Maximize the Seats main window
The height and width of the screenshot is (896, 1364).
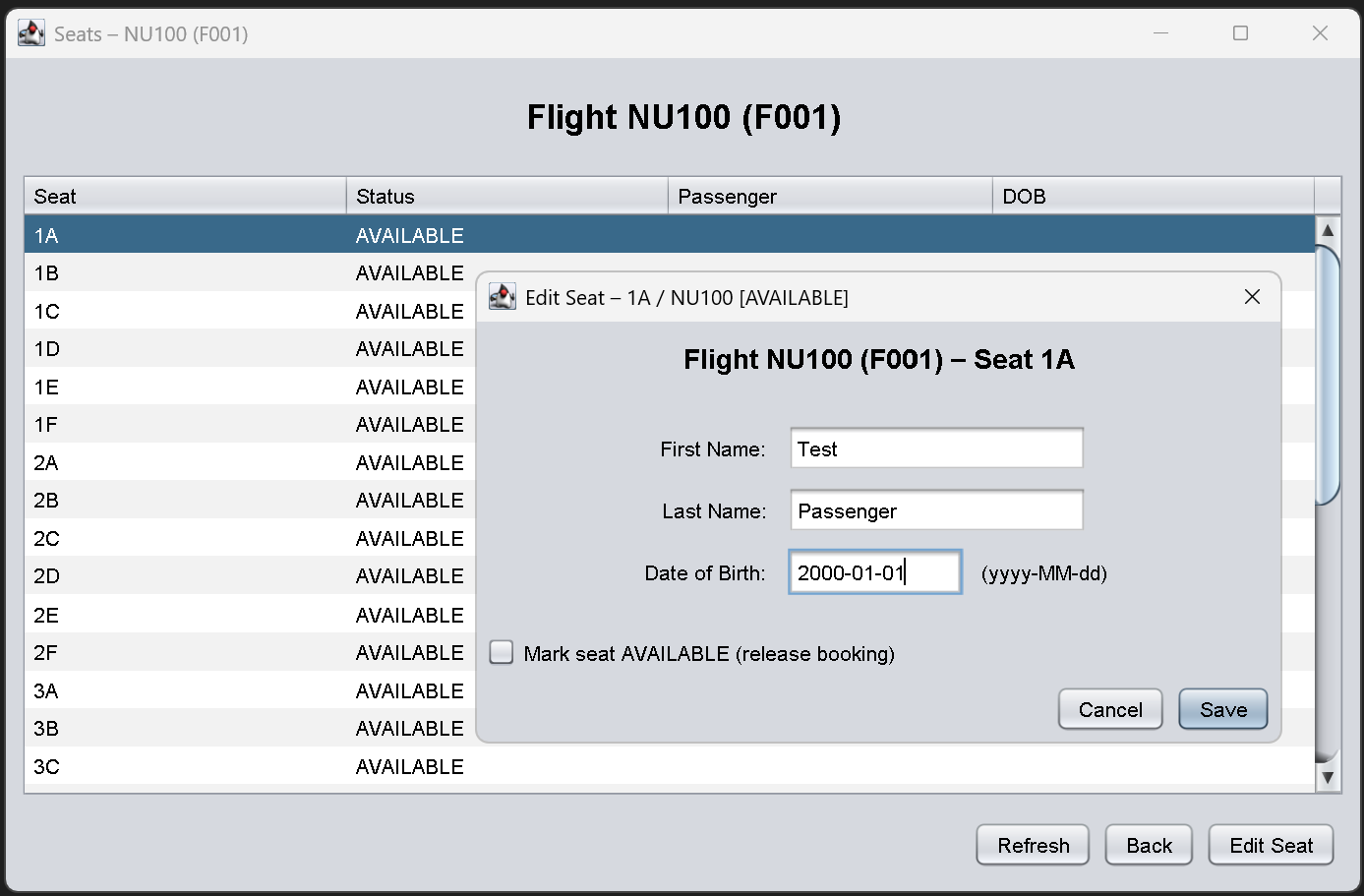coord(1240,33)
